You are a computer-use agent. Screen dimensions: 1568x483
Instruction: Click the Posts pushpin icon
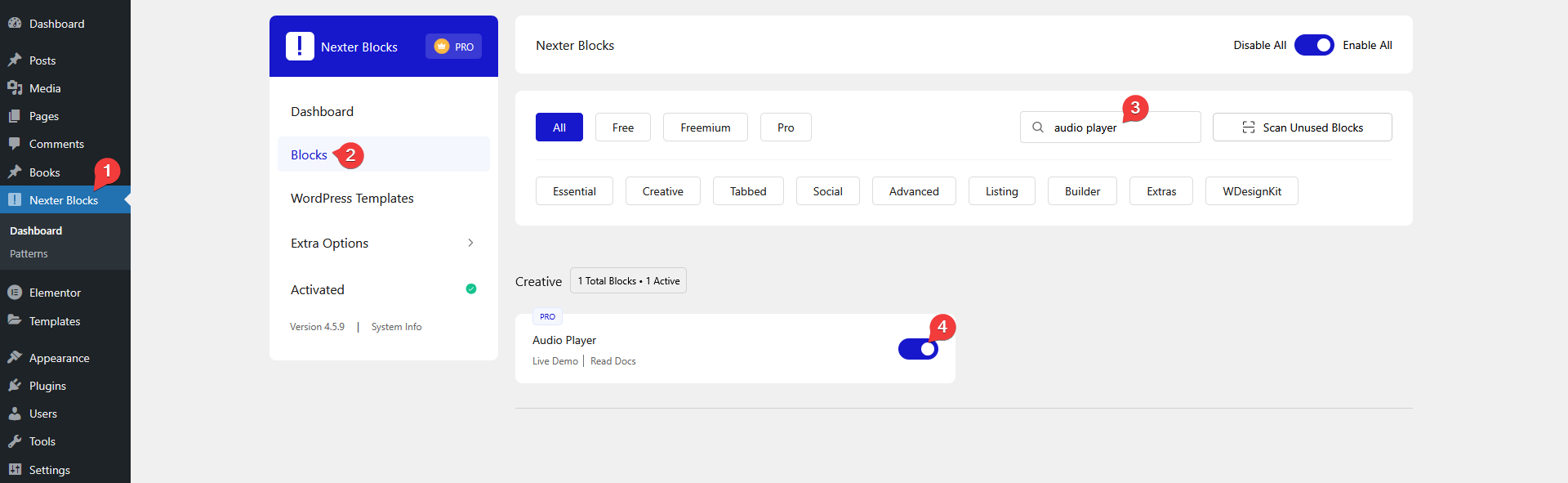tap(15, 60)
